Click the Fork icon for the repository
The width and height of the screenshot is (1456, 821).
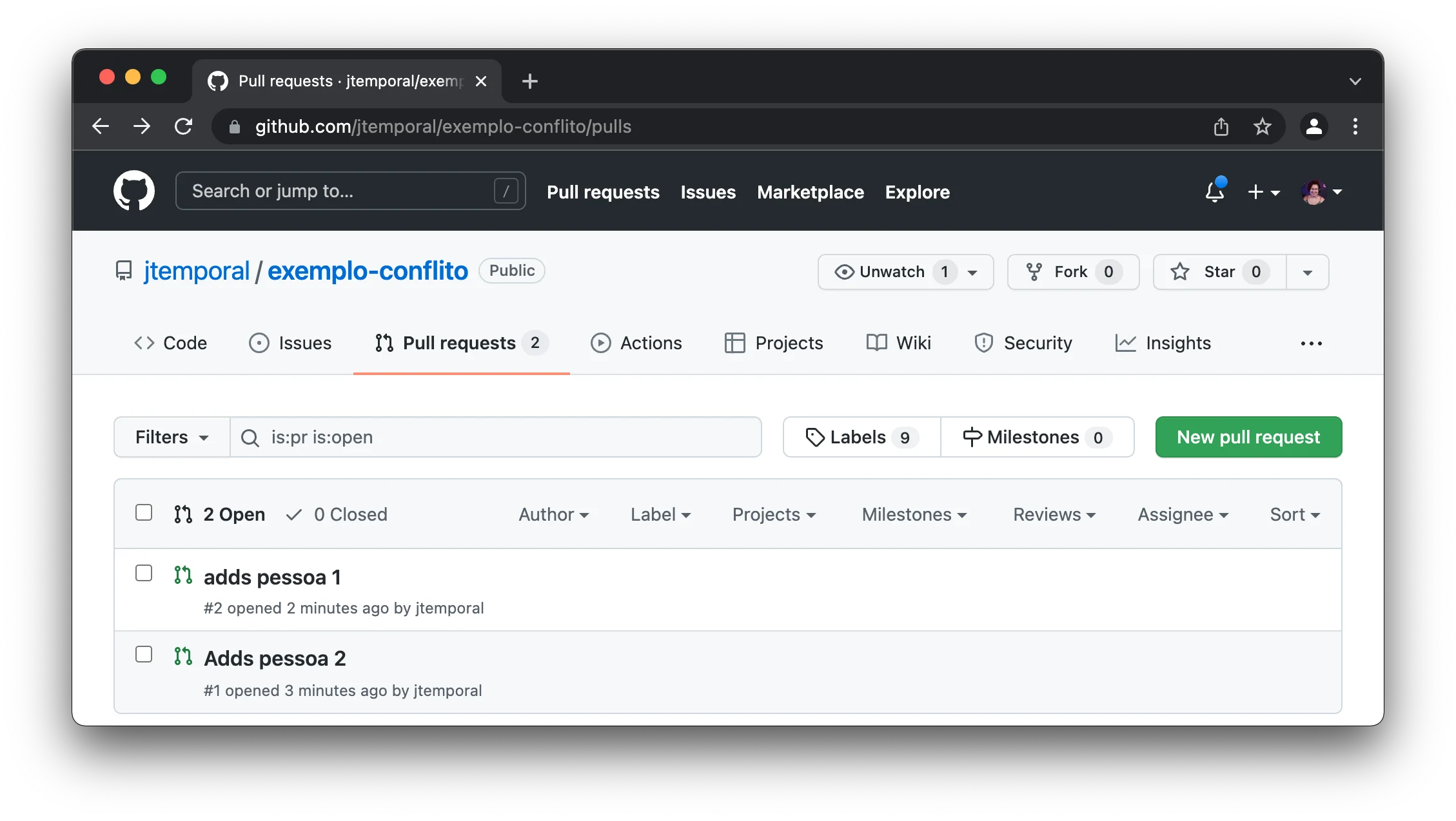(1034, 271)
